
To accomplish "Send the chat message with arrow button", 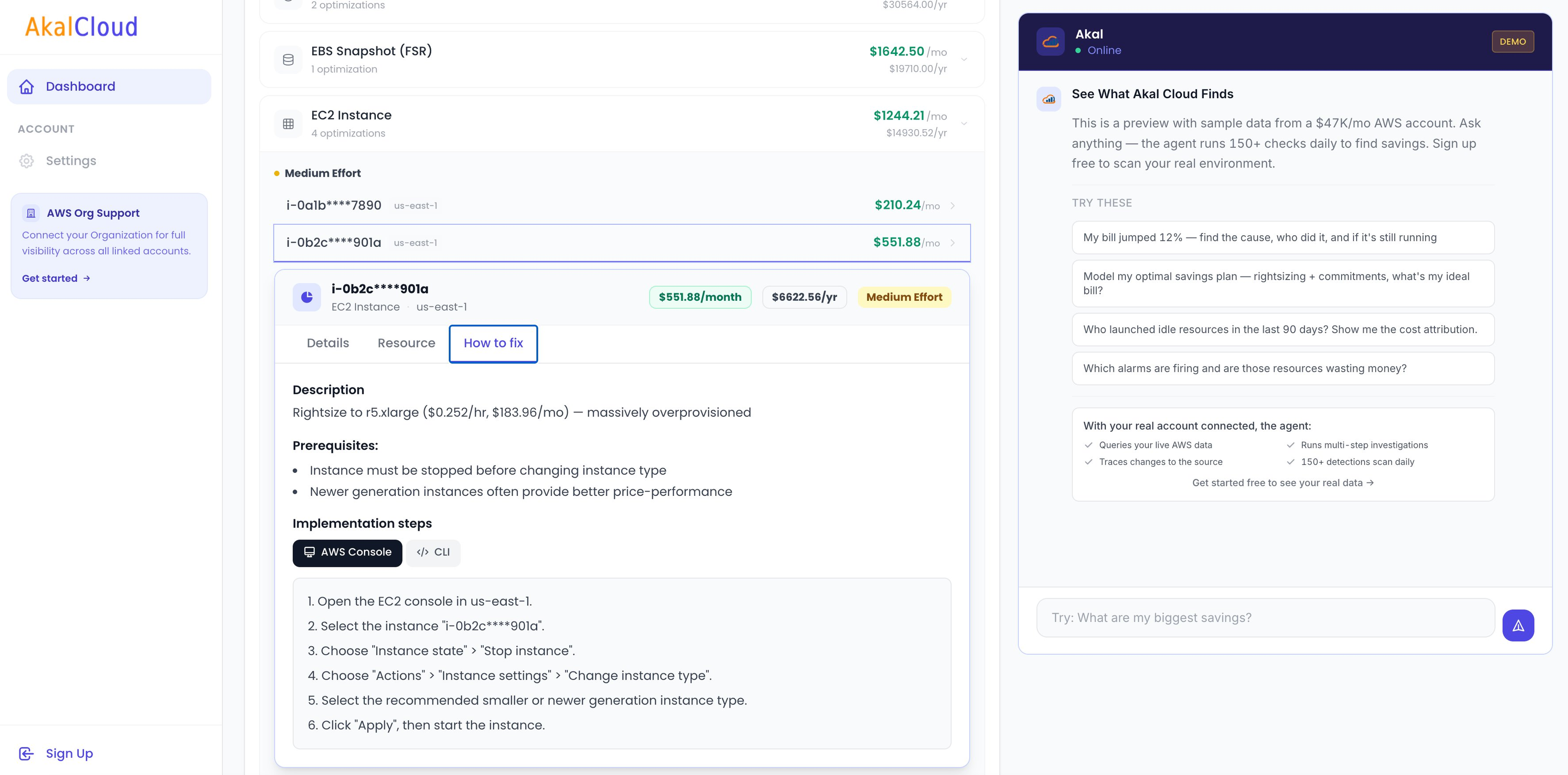I will 1518,625.
